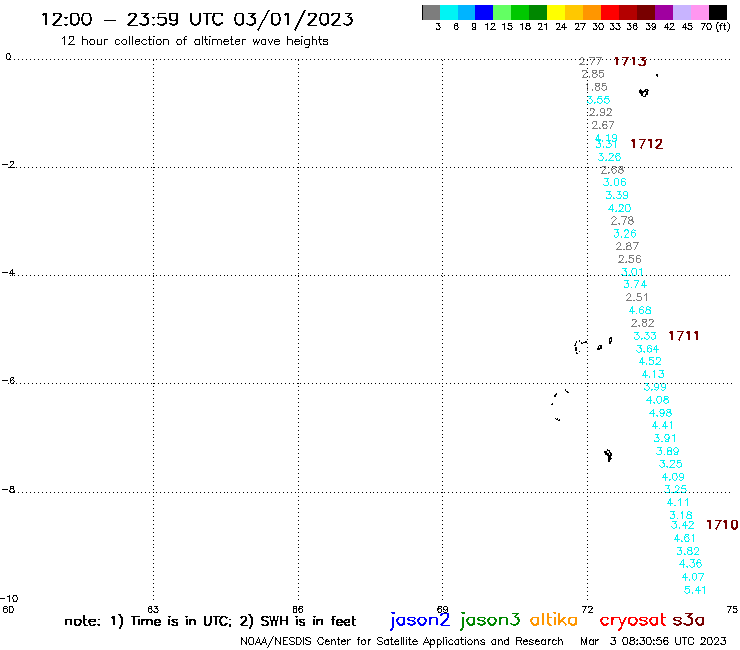
Task: Click the wave height value 3.06
Action: tap(614, 182)
